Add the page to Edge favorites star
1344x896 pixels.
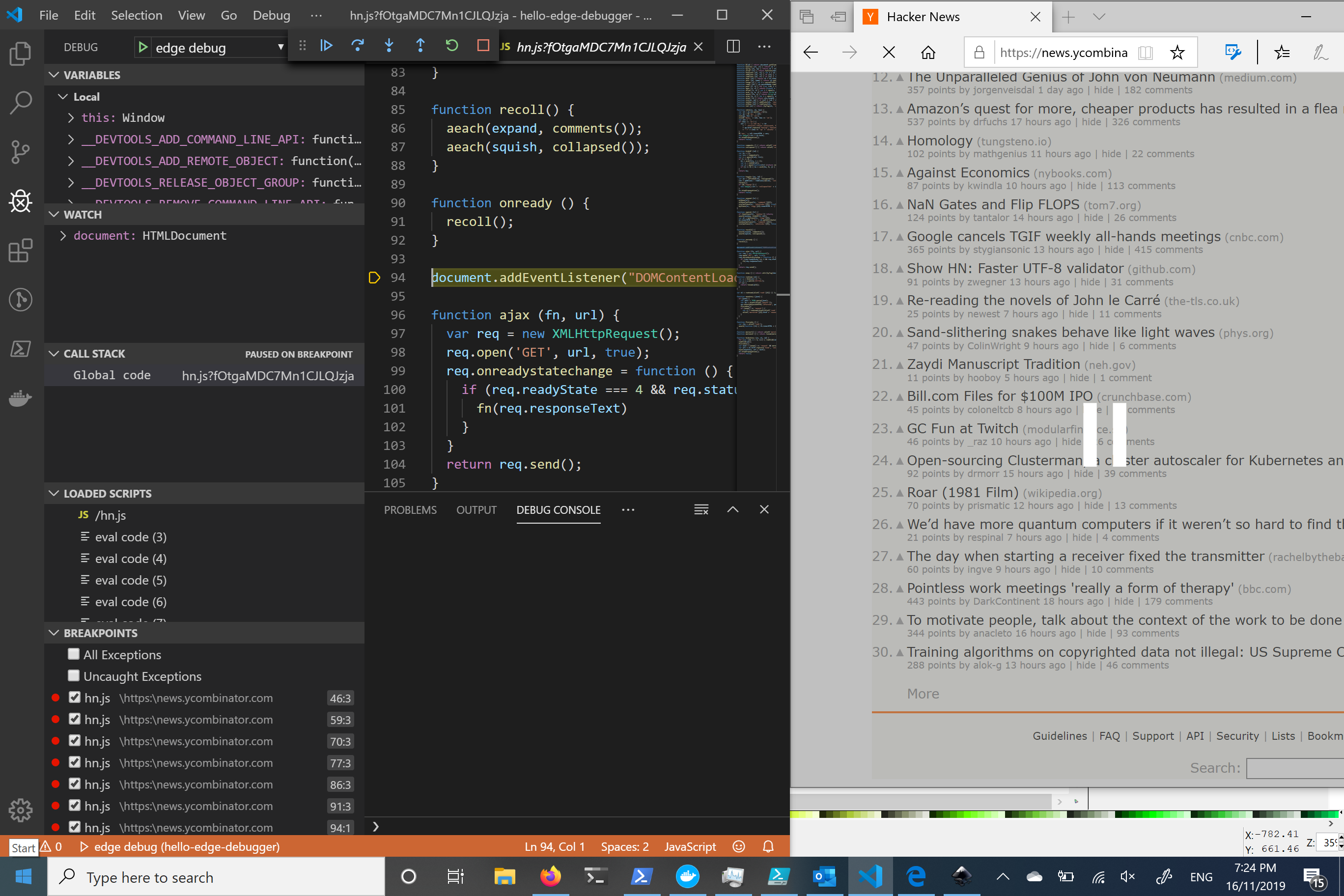click(x=1177, y=53)
